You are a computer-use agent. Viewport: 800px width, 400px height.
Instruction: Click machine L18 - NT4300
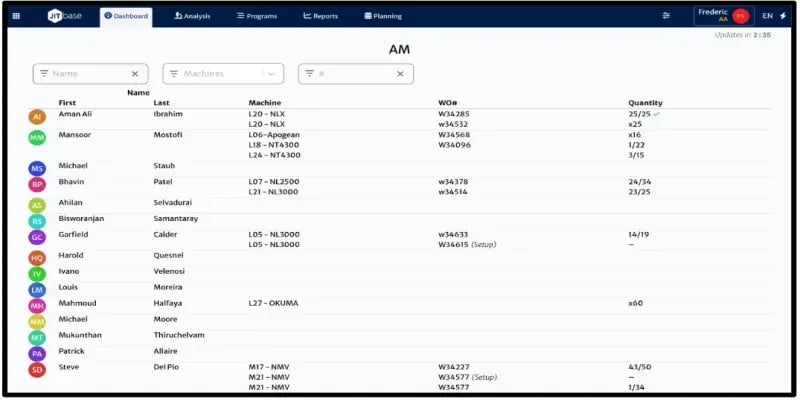[x=274, y=145]
